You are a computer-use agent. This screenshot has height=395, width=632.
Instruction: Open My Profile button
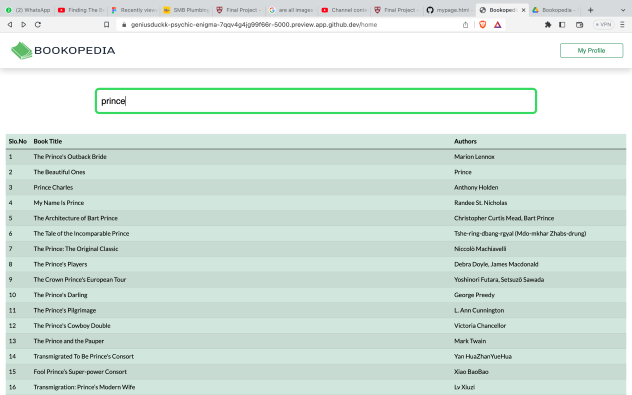pos(591,50)
